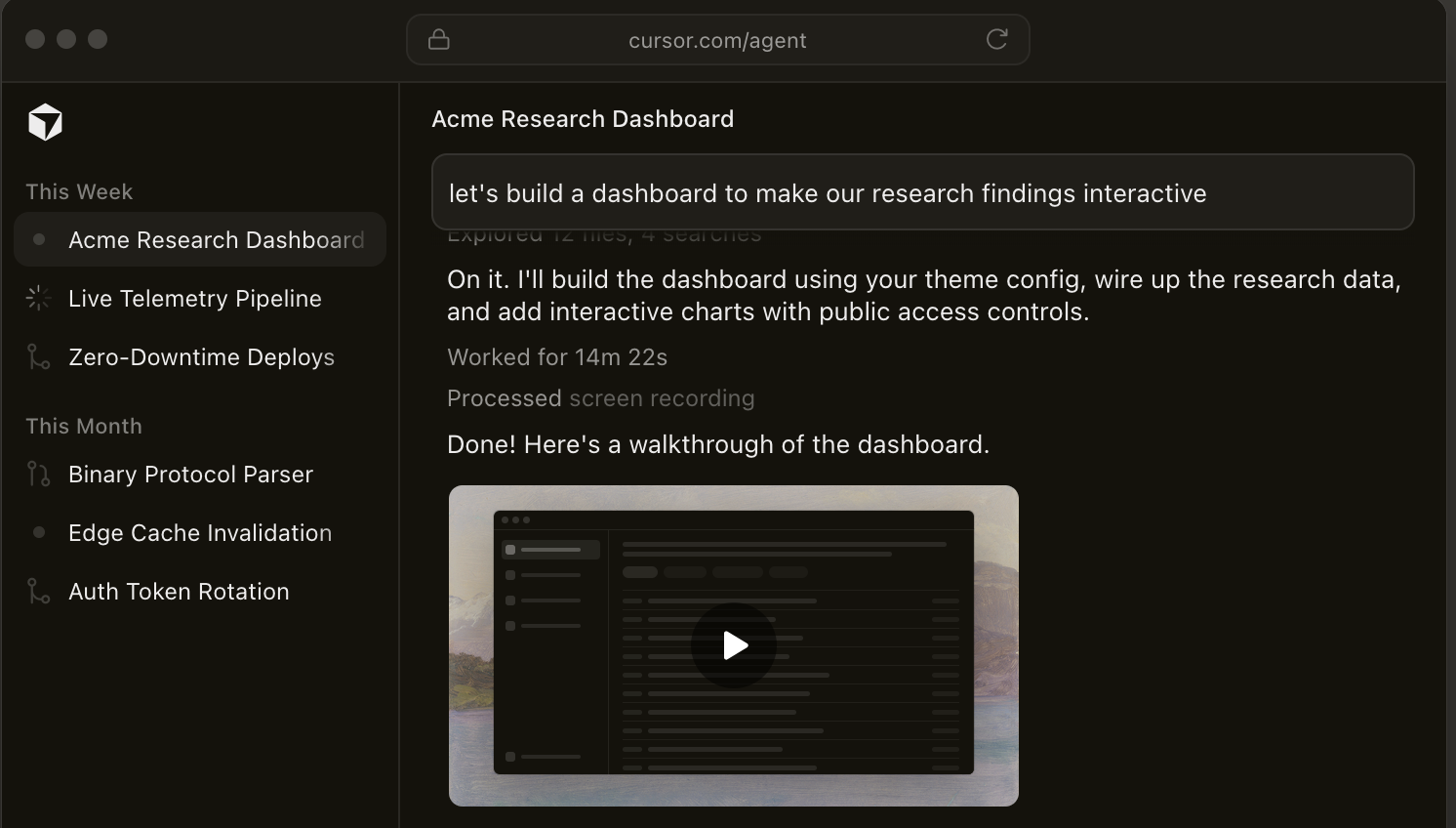This screenshot has height=828, width=1456.
Task: Click the spinner icon beside Live Telemetry Pipeline
Action: [x=37, y=298]
